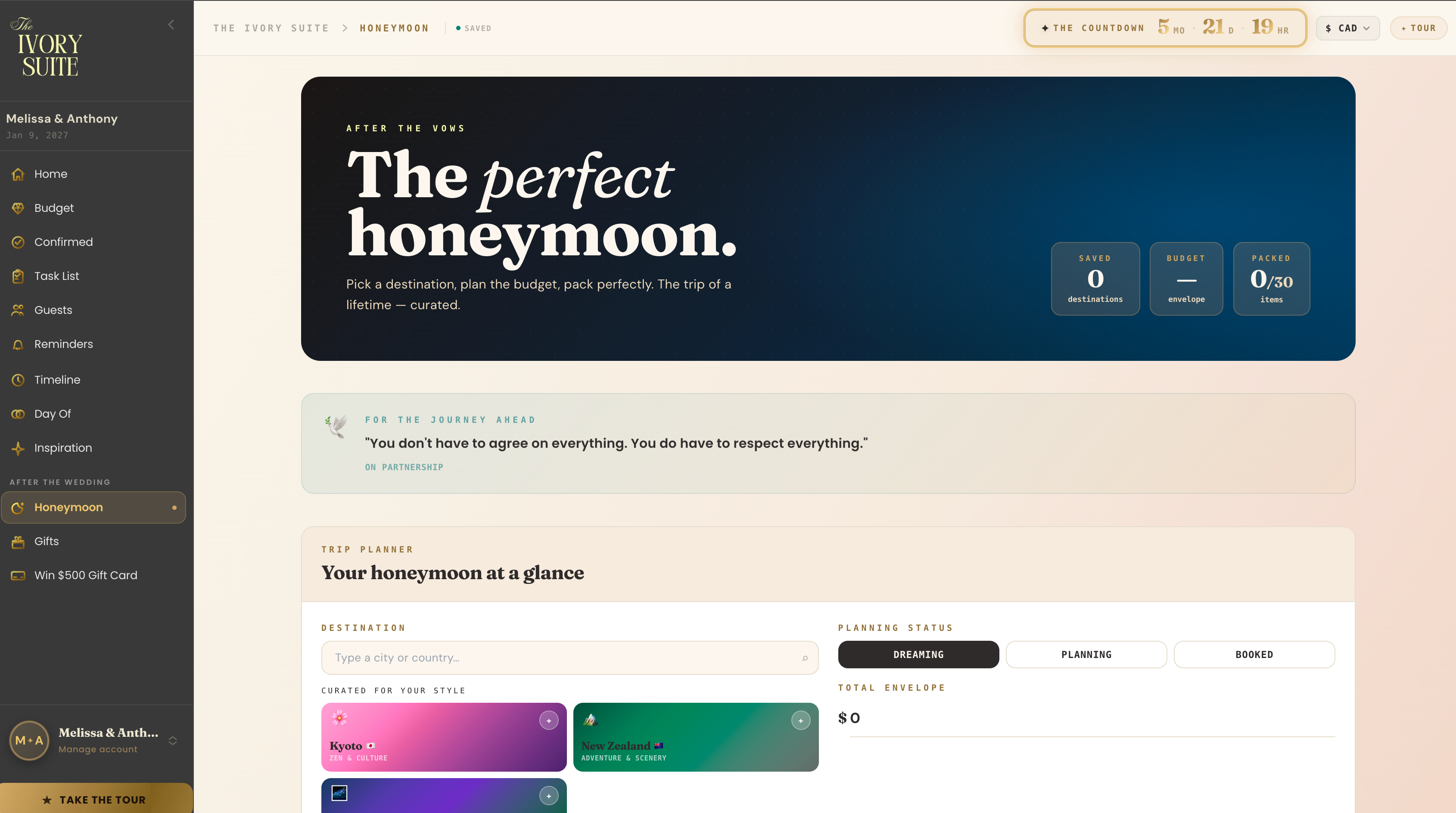Open Inspiration in the sidebar
The width and height of the screenshot is (1456, 813).
click(x=93, y=448)
